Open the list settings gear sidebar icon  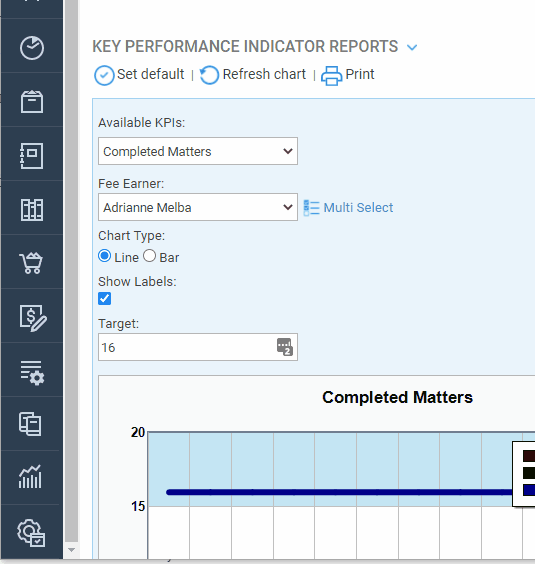32,373
